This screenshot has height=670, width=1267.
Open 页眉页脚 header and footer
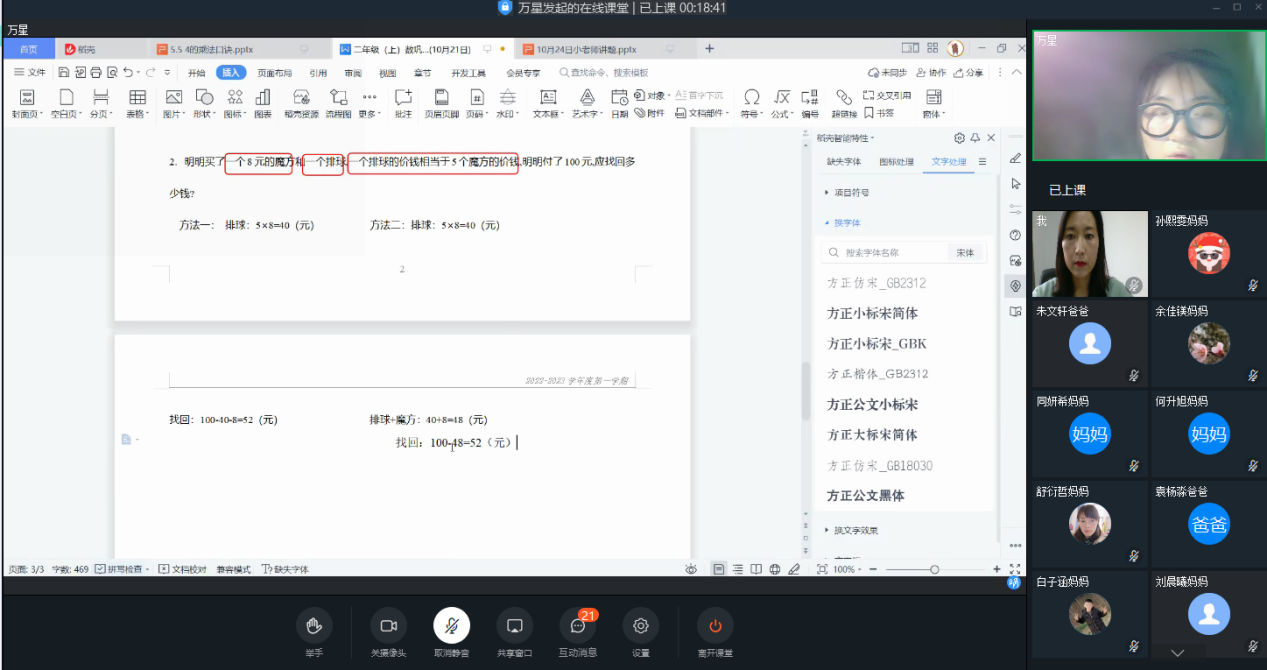441,103
